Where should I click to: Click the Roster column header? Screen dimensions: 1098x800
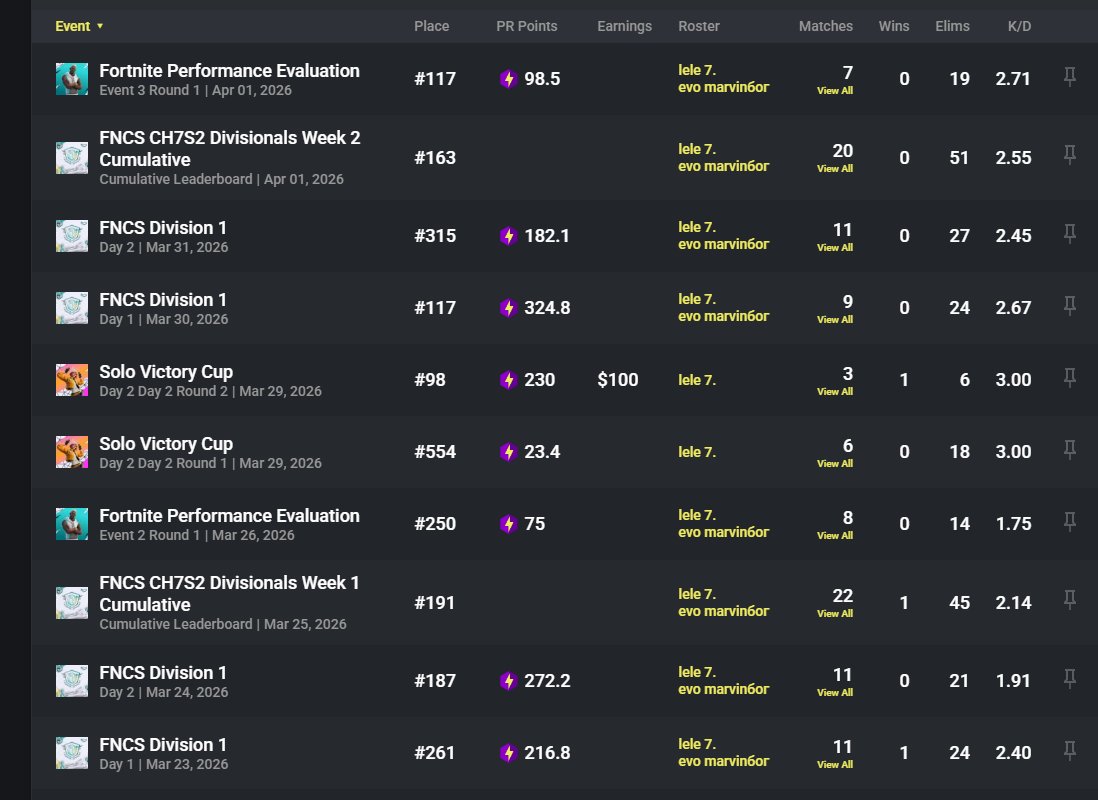pos(698,26)
